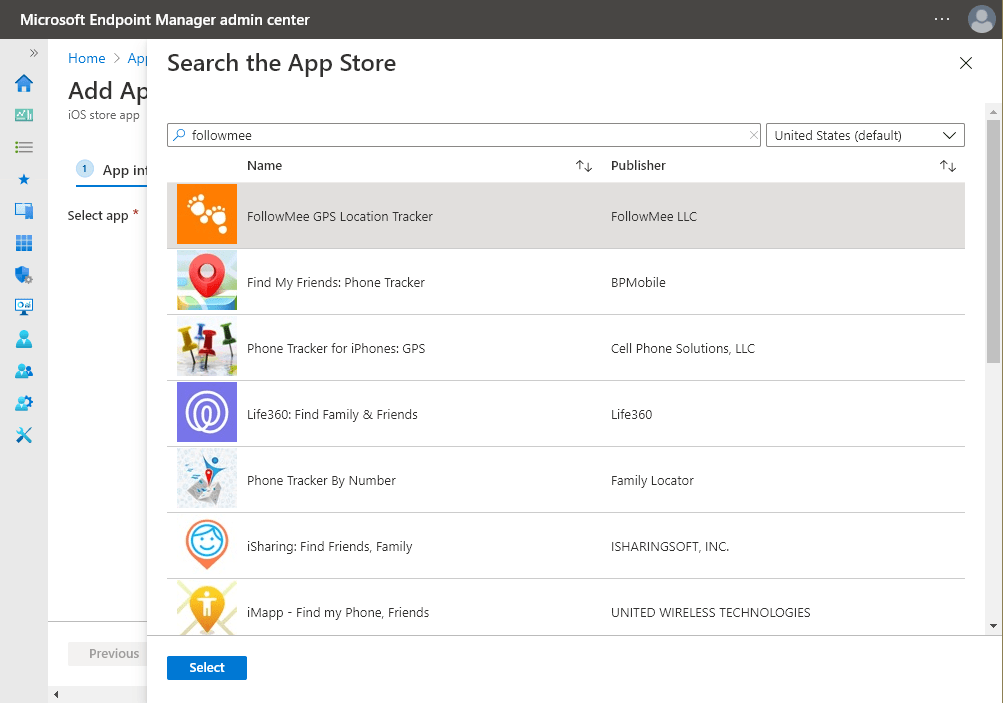Open the Apps section icon
1003x703 pixels.
click(23, 243)
